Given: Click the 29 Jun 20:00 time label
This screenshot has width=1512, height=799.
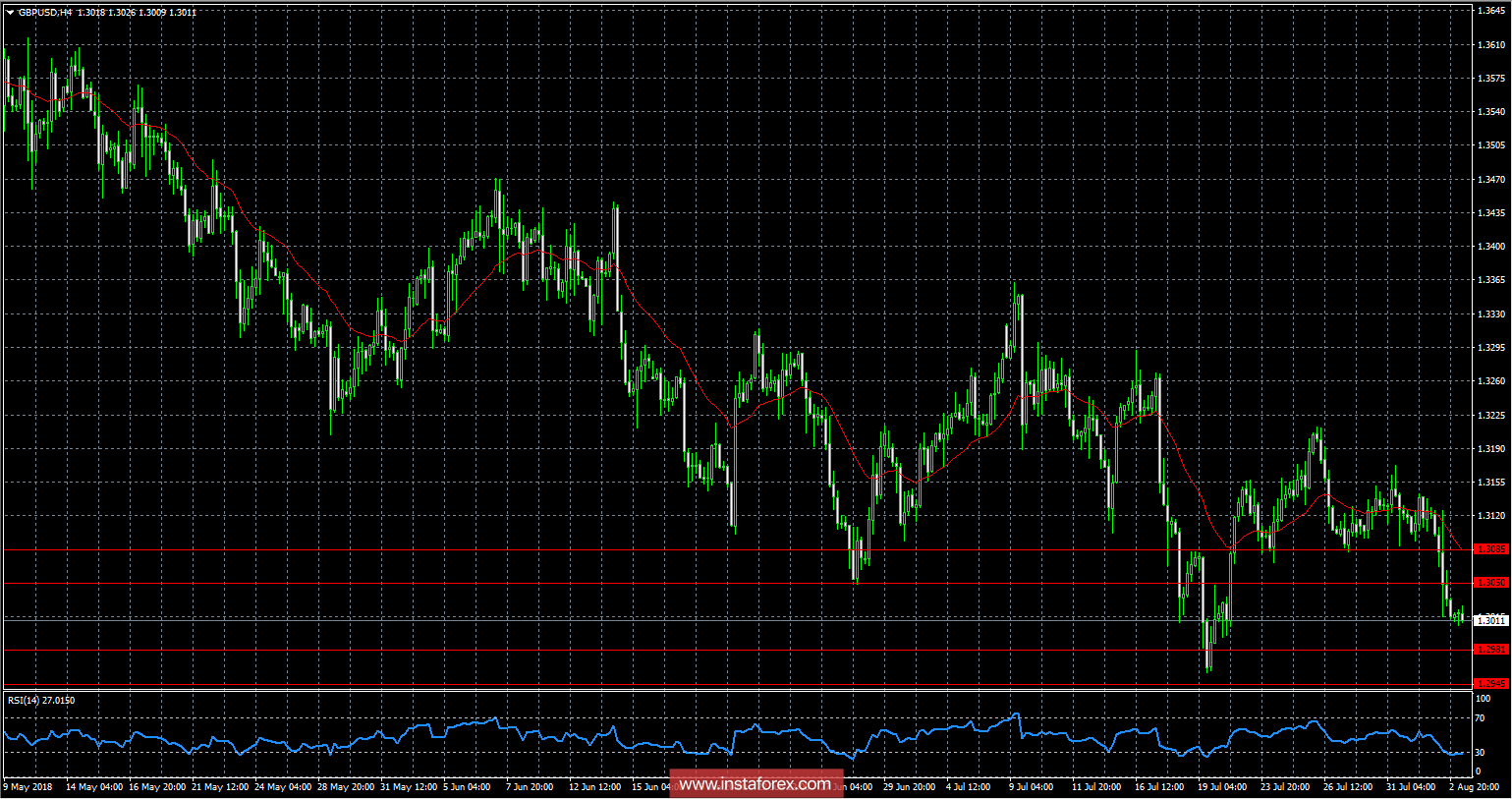Looking at the screenshot, I should click(910, 787).
